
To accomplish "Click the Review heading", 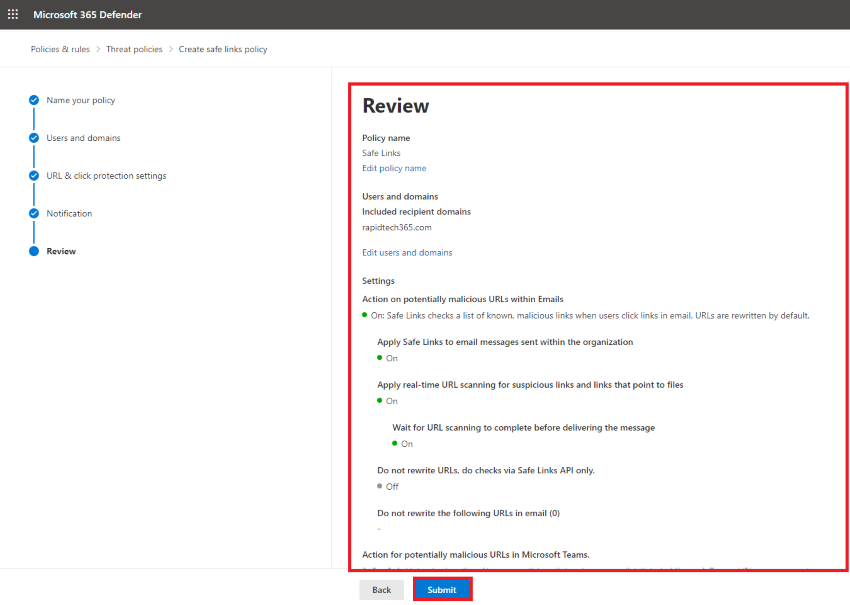I will tap(396, 106).
